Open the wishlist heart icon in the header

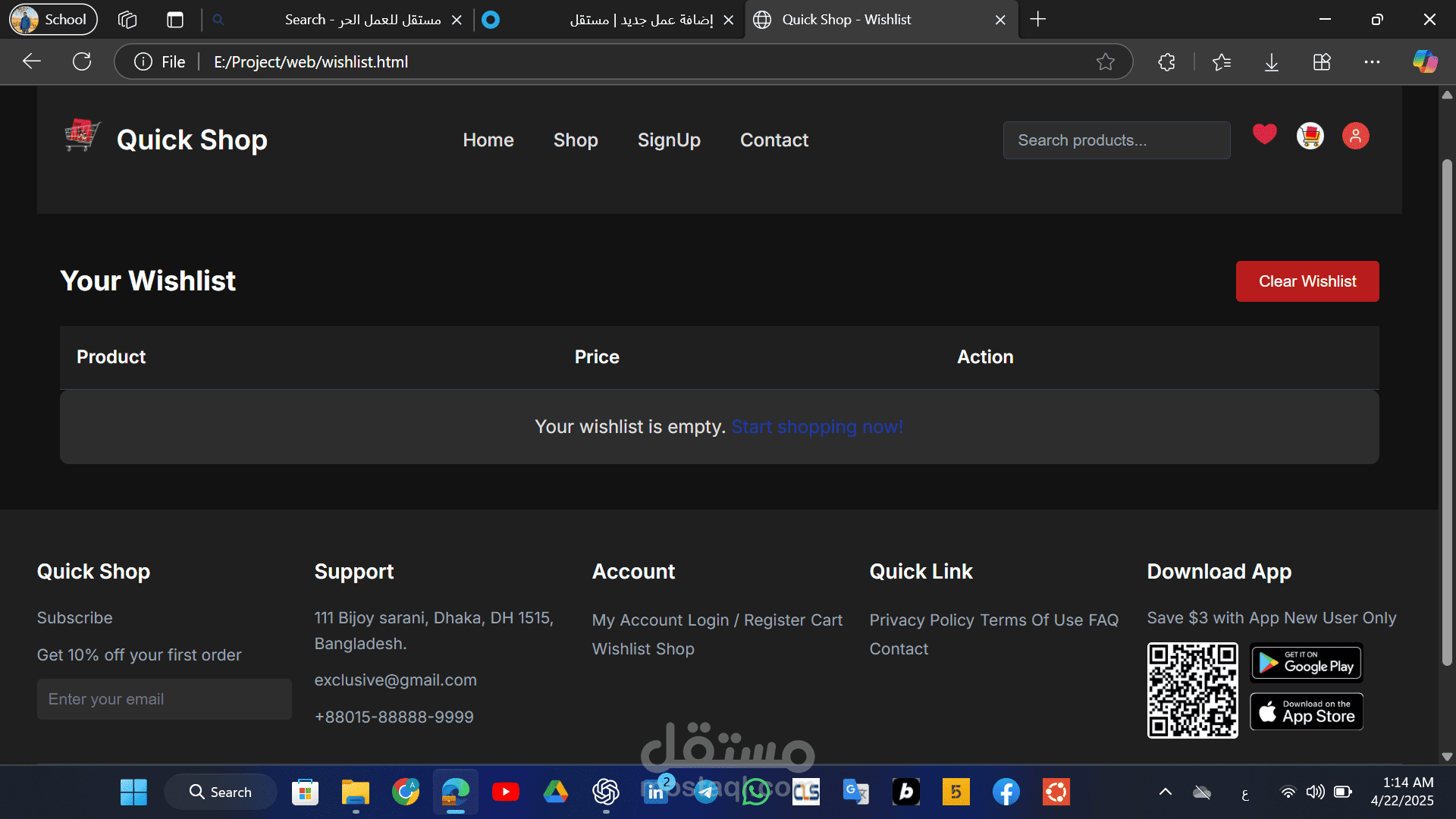[1264, 134]
